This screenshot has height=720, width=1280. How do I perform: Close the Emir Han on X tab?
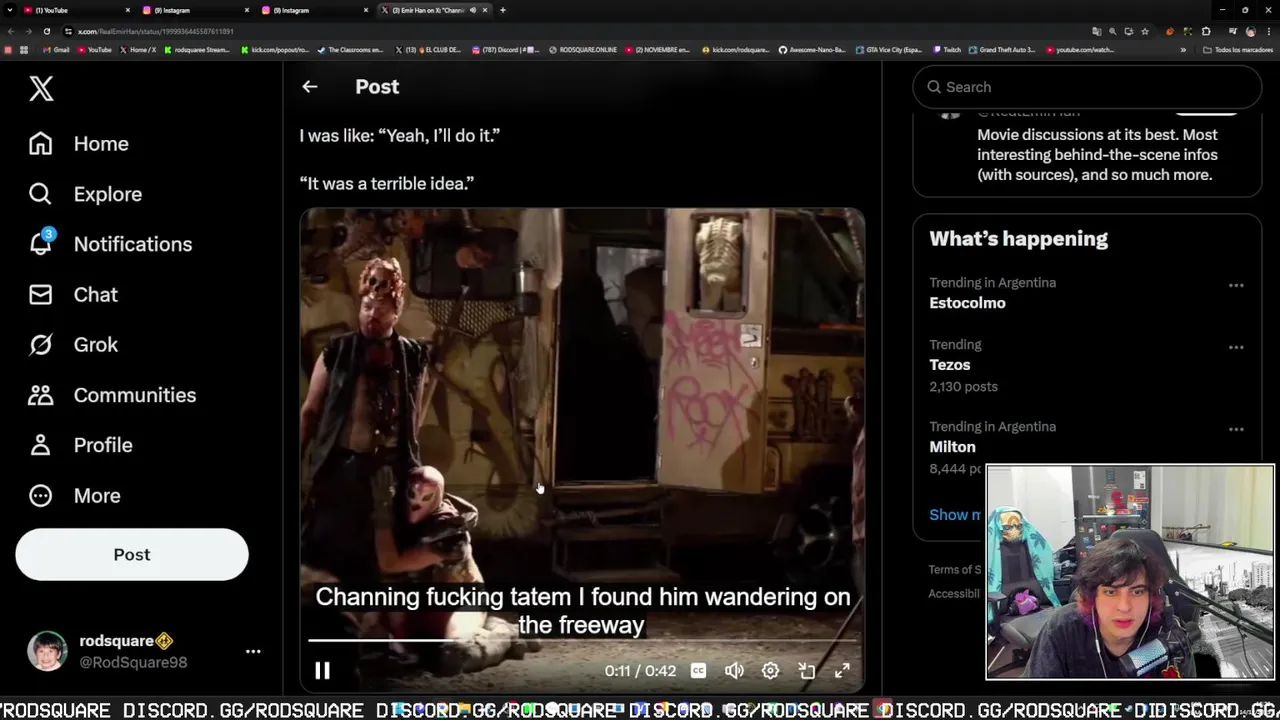(x=485, y=10)
